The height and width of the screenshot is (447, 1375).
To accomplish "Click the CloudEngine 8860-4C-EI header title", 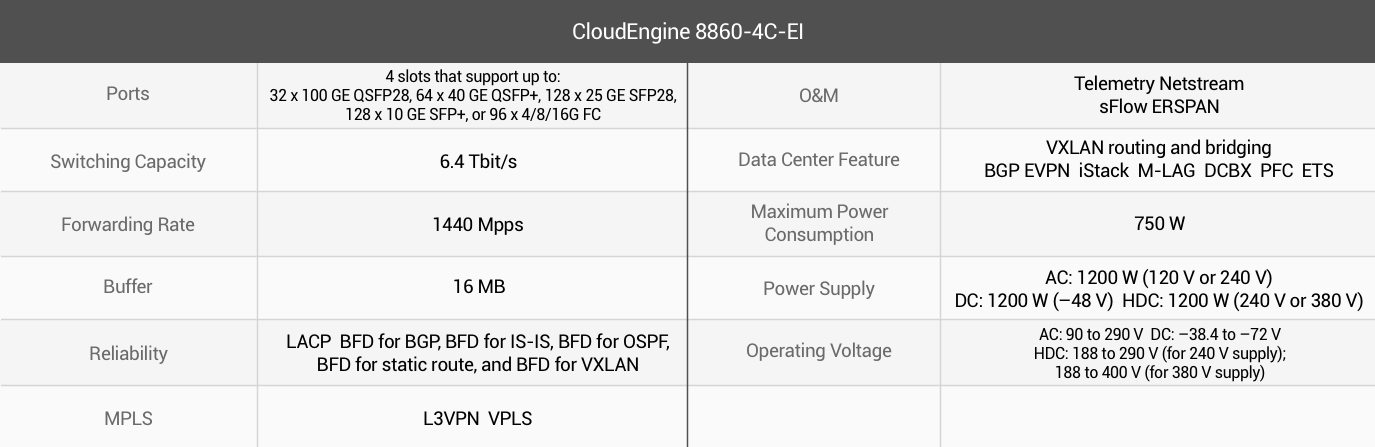I will [x=687, y=31].
